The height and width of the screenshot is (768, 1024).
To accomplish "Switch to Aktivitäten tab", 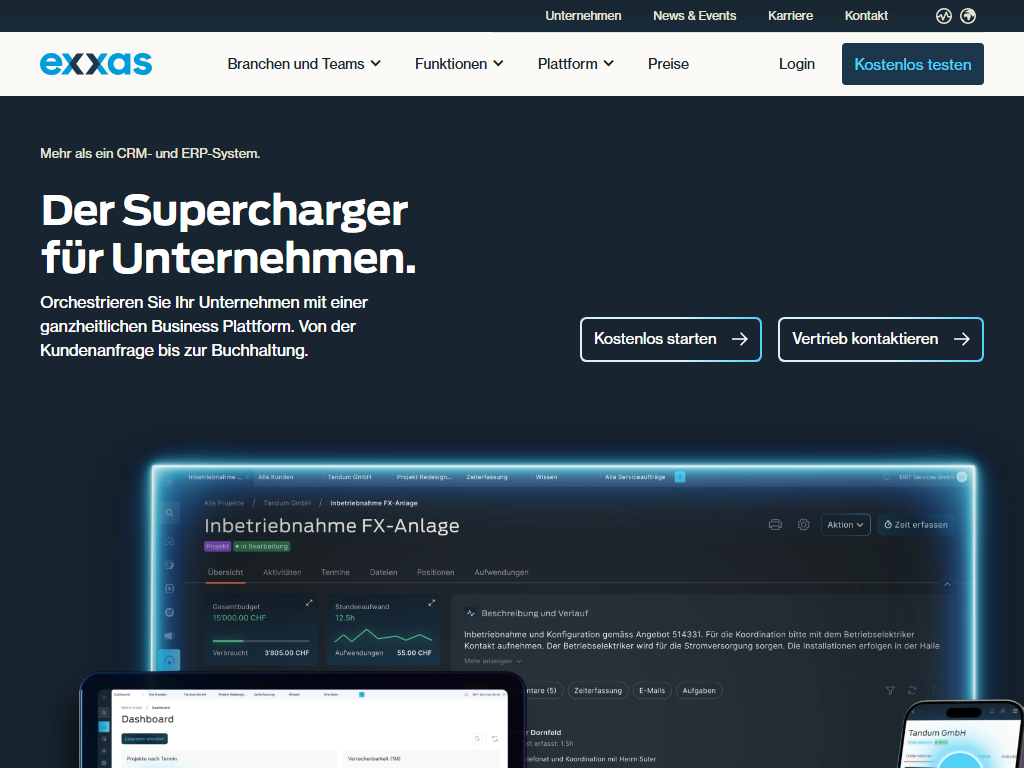I will tap(282, 572).
